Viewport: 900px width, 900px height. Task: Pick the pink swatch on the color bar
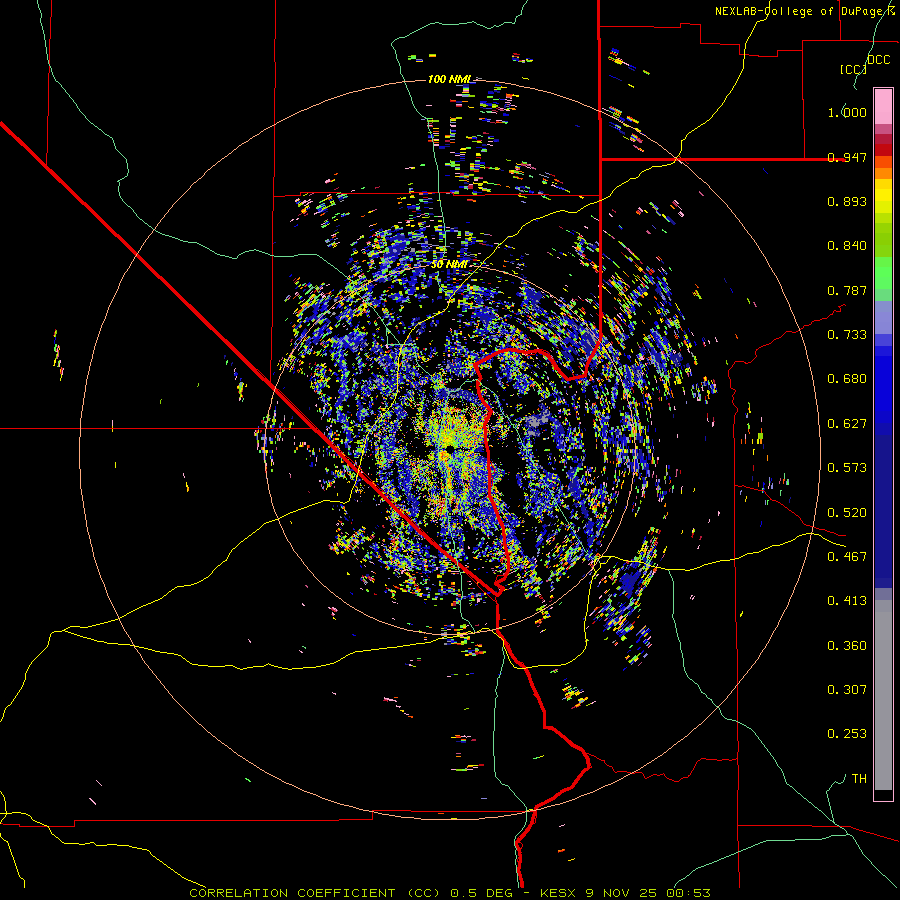coord(883,107)
